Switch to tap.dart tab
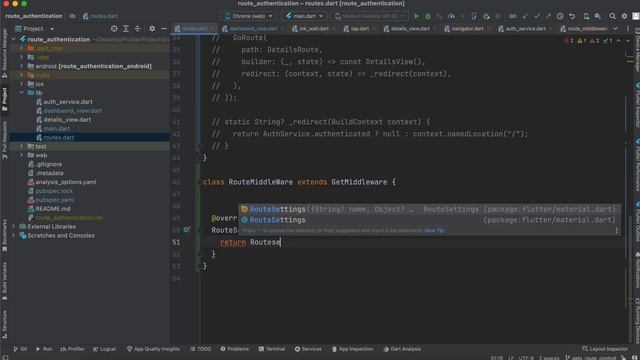This screenshot has width=640, height=360. point(357,29)
